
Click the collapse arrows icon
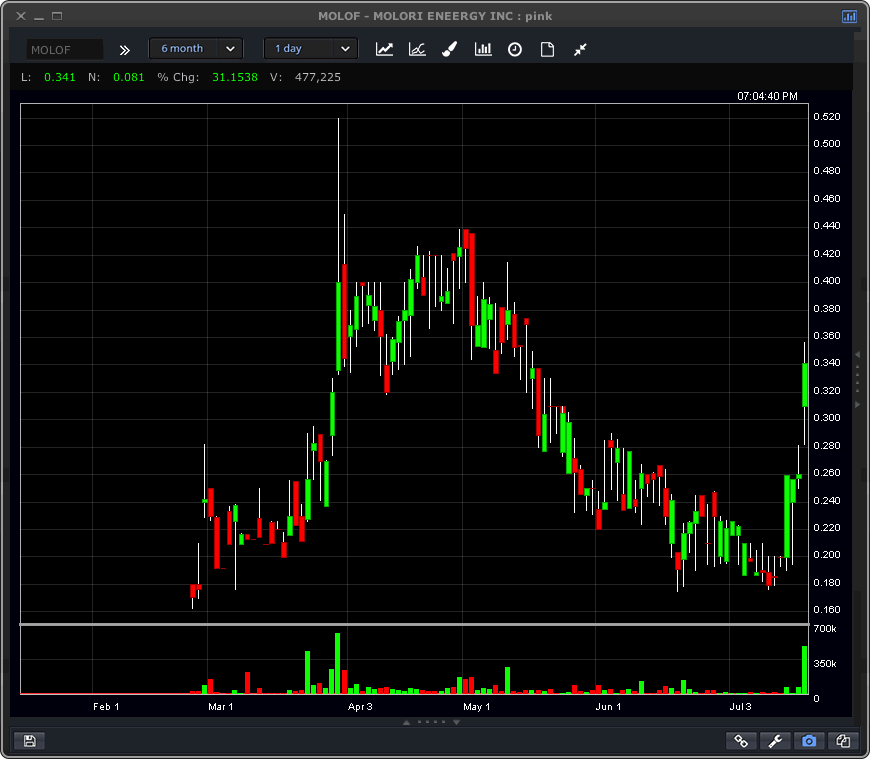pos(580,49)
